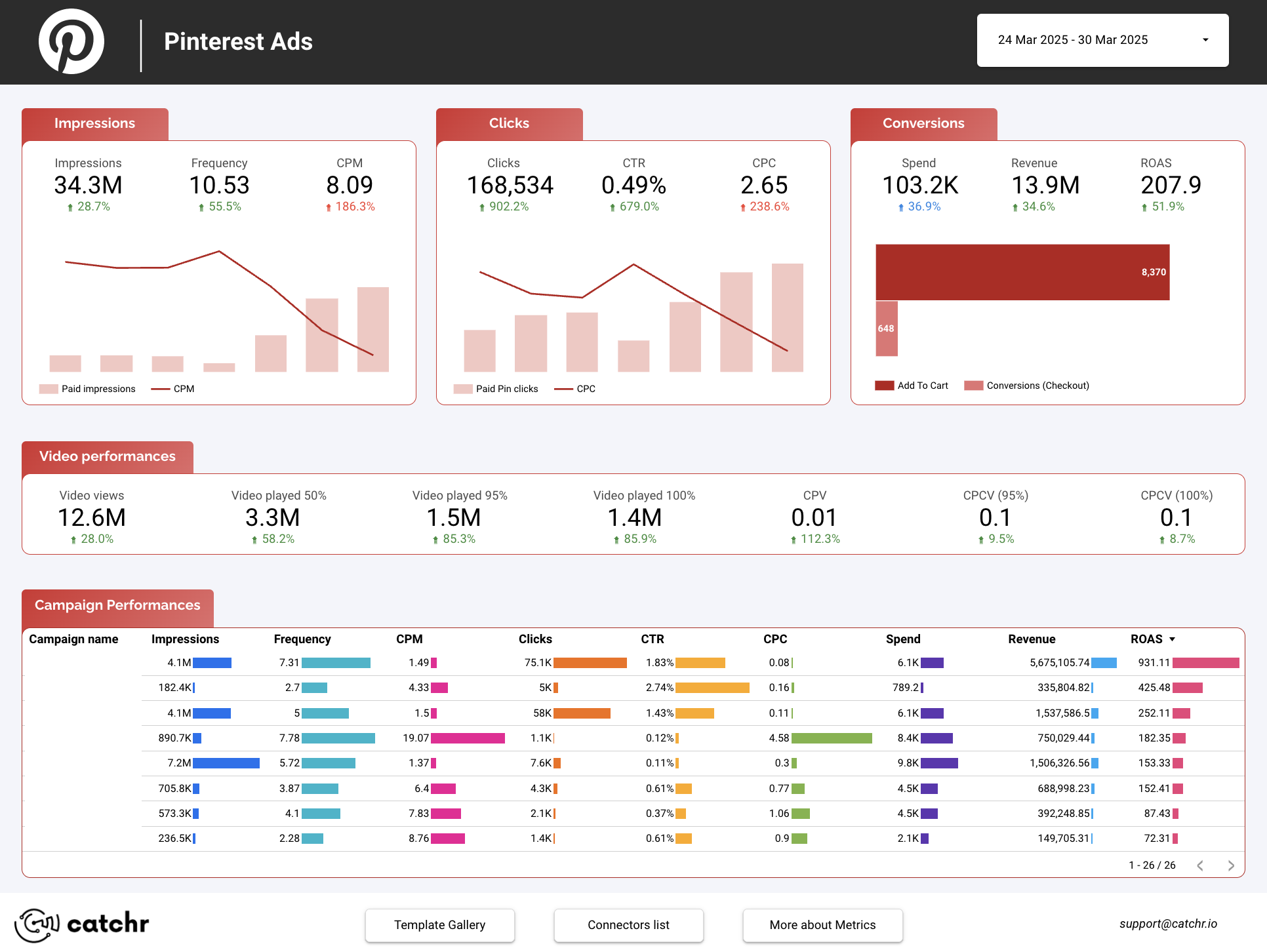Go to previous page of campaign table

point(1200,865)
